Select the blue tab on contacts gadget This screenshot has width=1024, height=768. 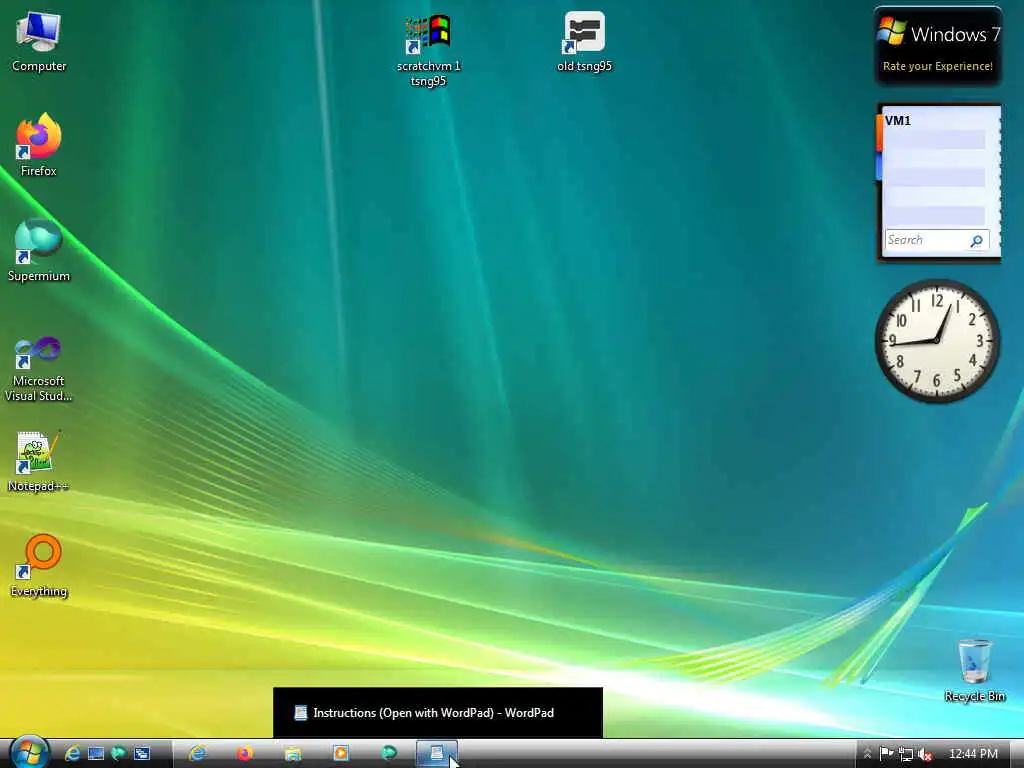point(879,167)
